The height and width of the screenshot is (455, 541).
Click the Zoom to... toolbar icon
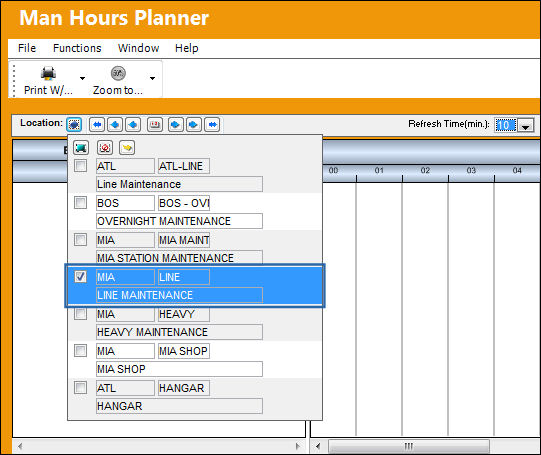pyautogui.click(x=118, y=73)
